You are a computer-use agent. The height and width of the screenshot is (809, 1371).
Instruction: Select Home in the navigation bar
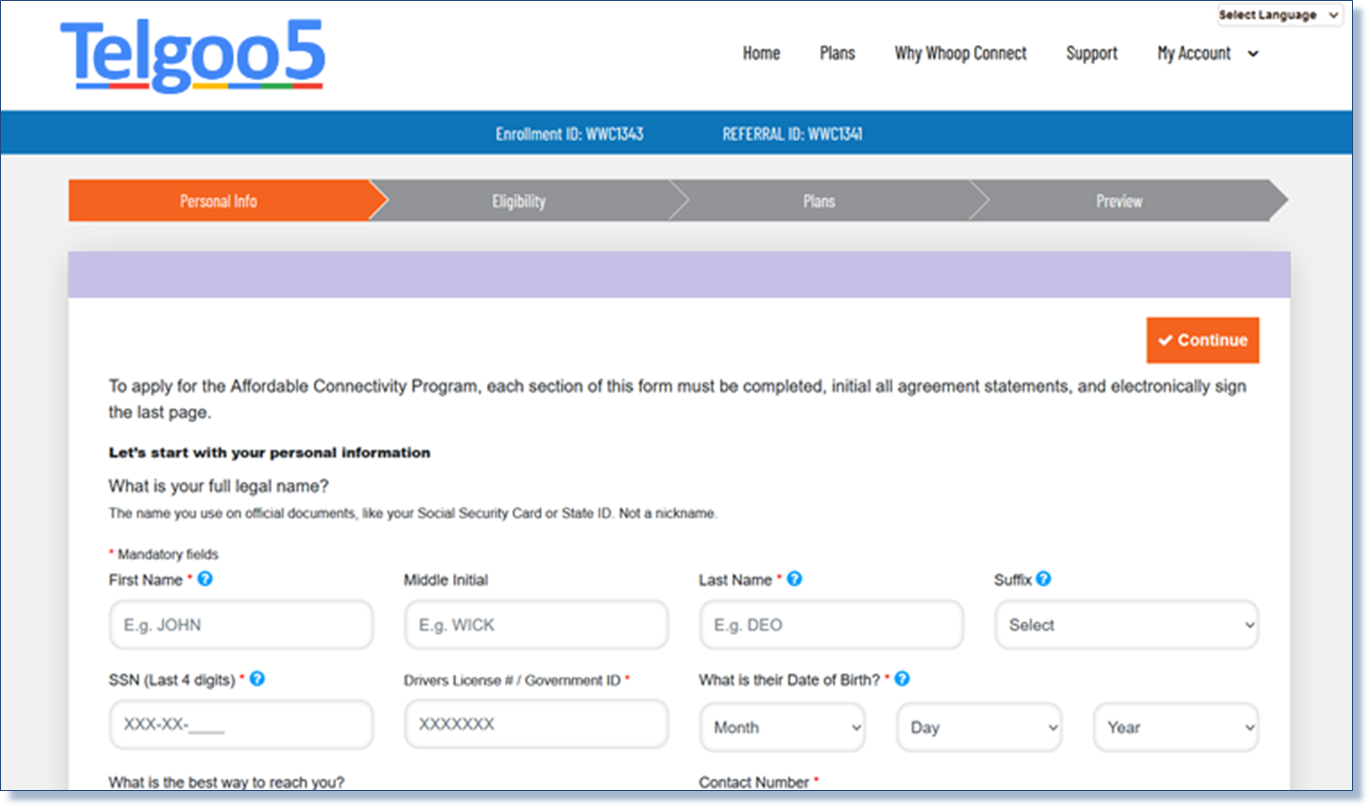click(761, 53)
